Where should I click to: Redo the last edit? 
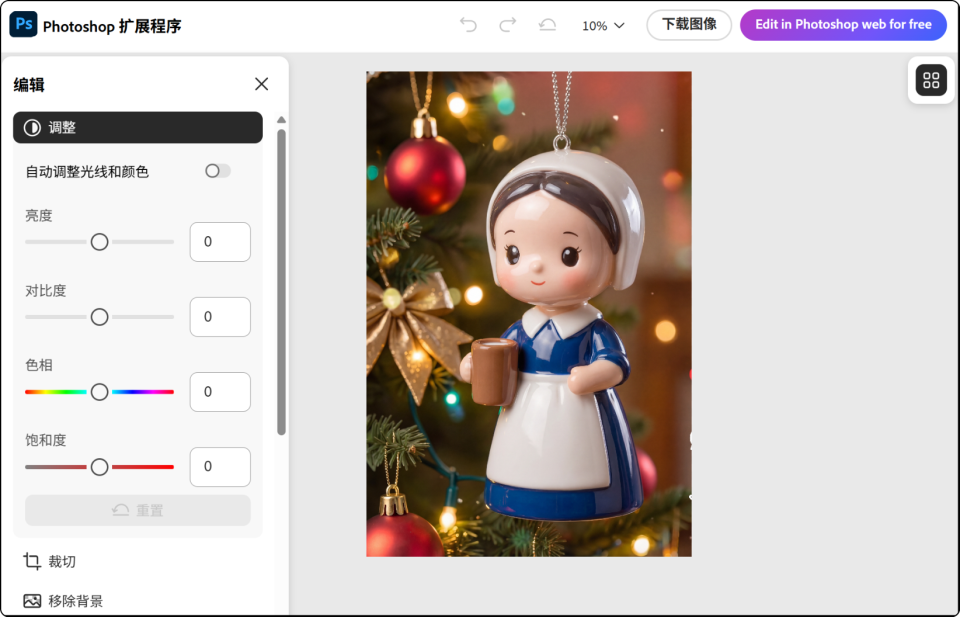pyautogui.click(x=508, y=25)
